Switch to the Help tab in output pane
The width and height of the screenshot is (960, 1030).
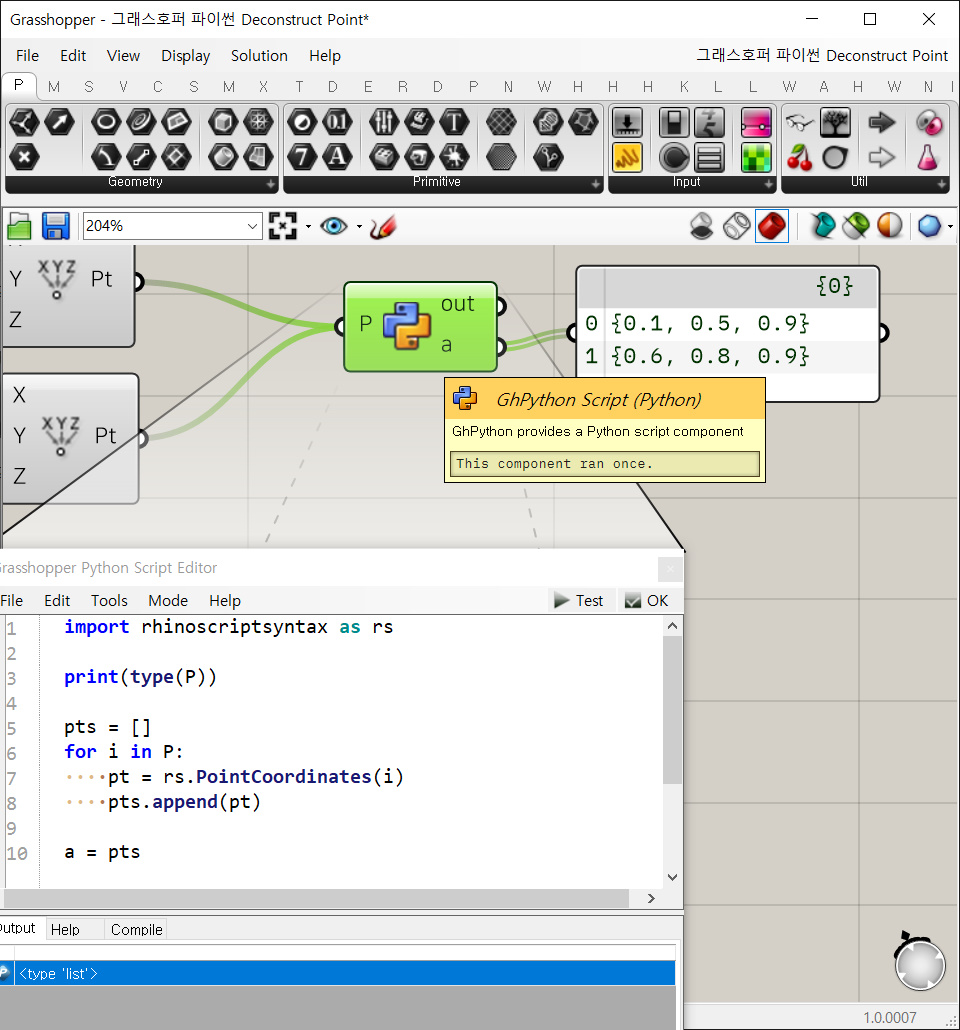[65, 929]
